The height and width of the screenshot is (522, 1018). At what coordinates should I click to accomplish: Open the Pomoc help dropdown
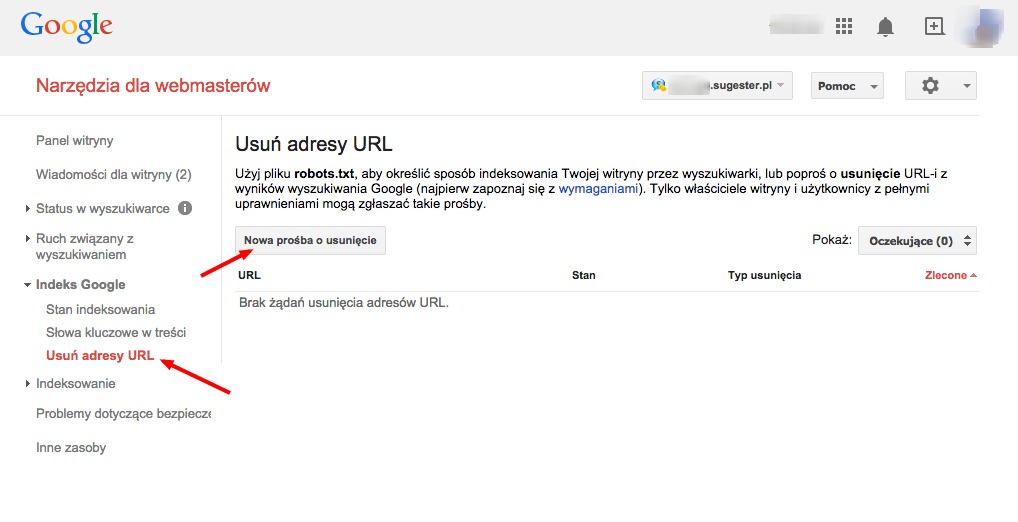coord(847,86)
